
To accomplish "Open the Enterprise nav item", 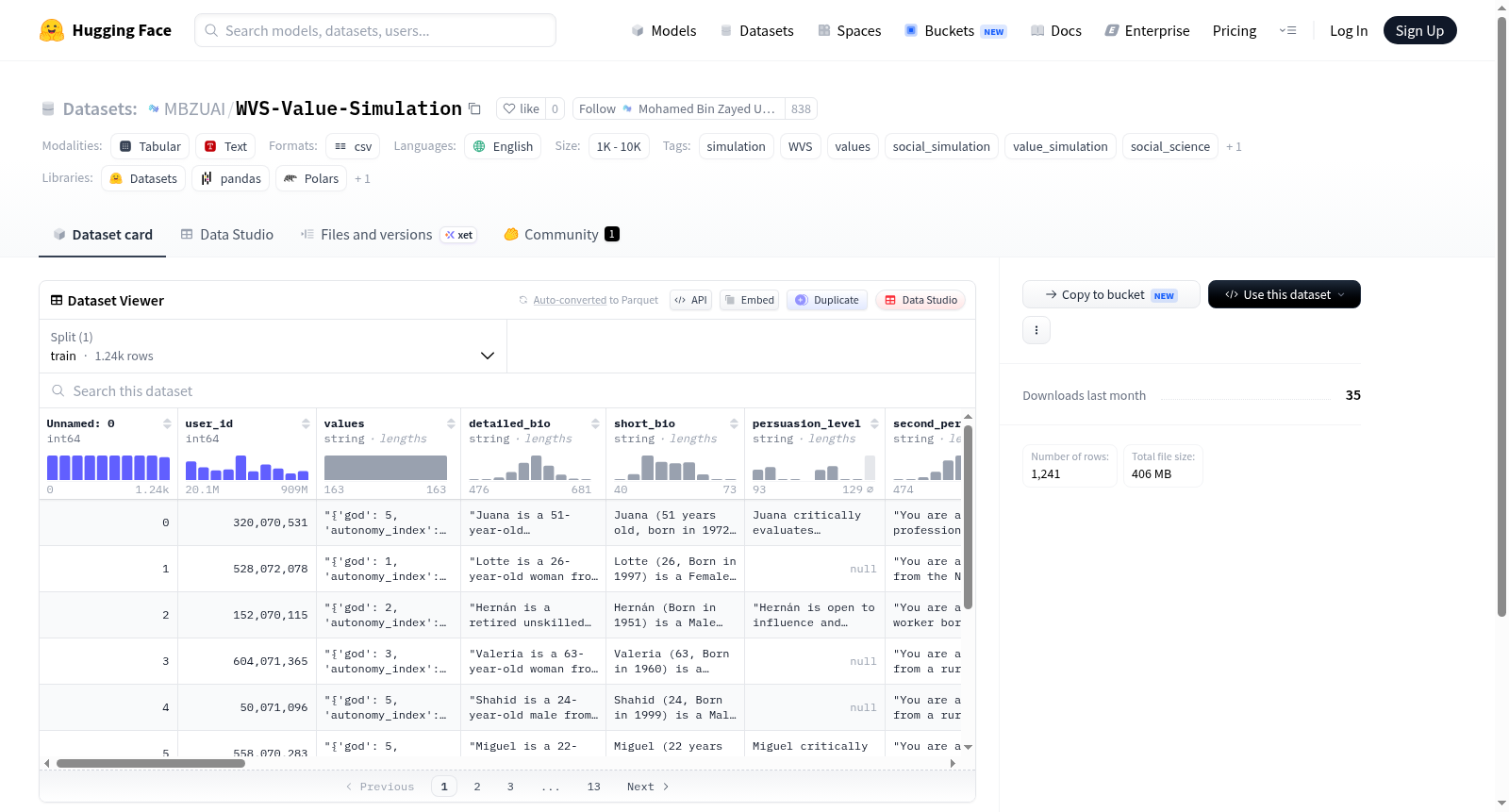I will 1147,30.
